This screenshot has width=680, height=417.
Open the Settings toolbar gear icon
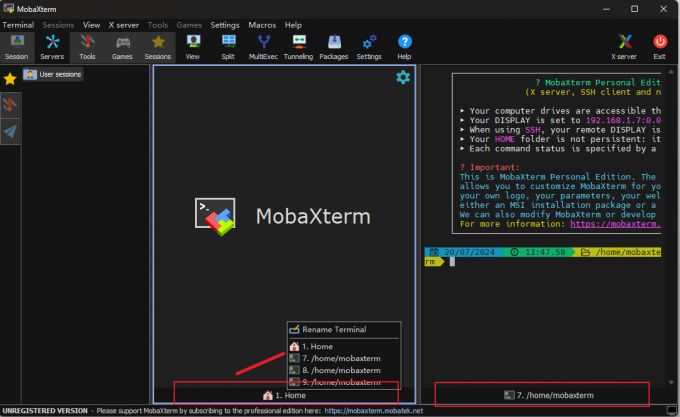369,47
